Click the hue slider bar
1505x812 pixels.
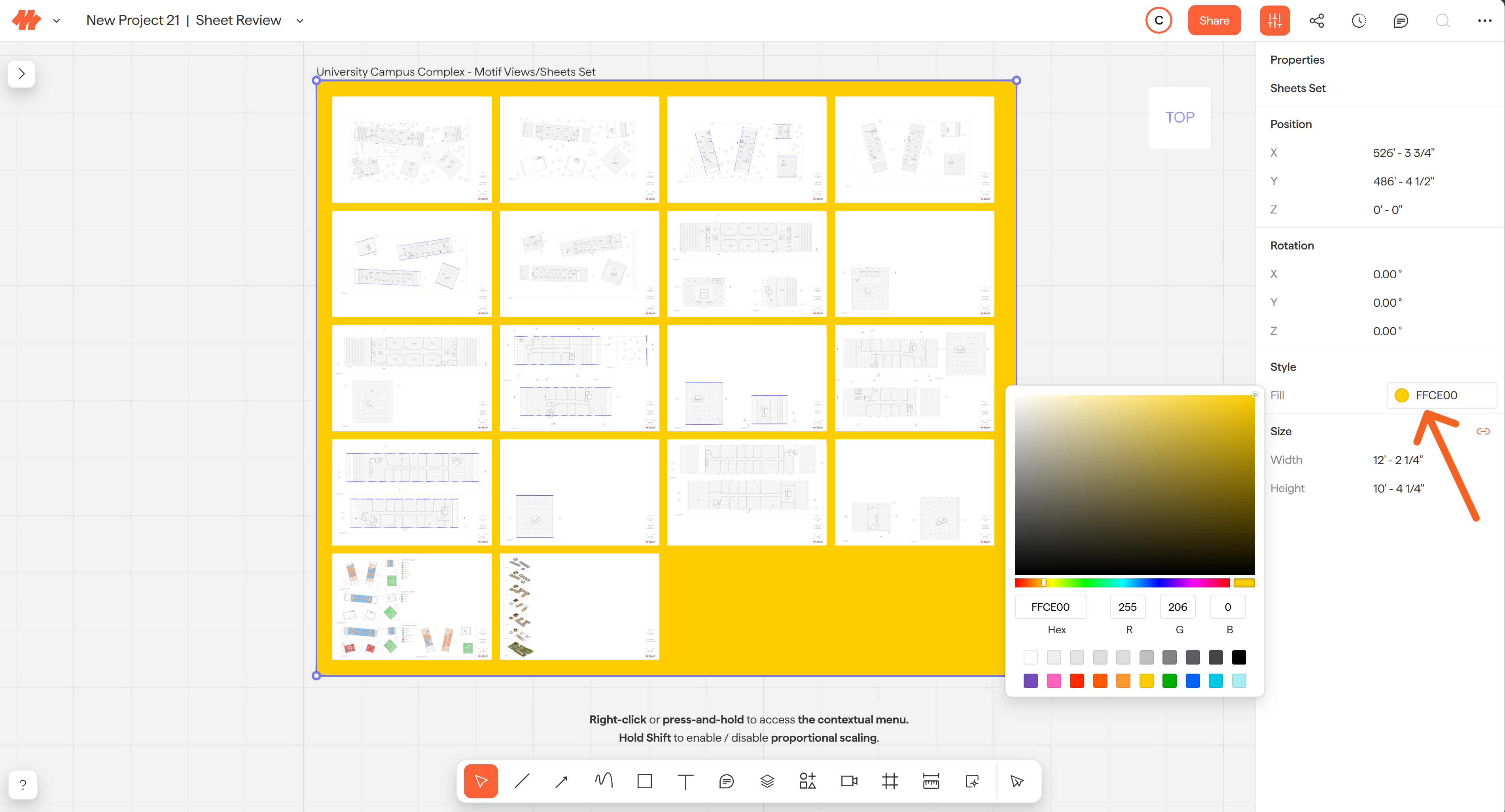pyautogui.click(x=1122, y=583)
